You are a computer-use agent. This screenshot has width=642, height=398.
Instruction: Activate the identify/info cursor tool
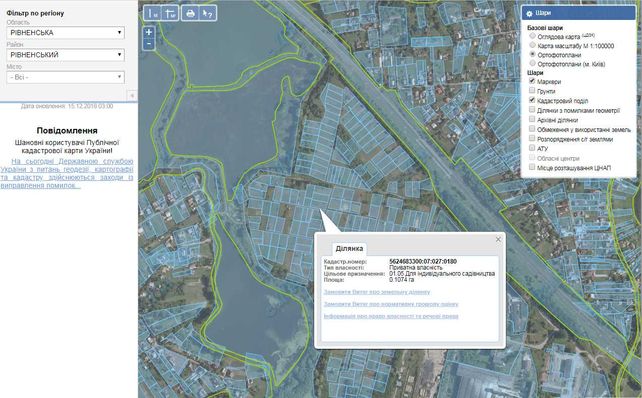tap(208, 13)
